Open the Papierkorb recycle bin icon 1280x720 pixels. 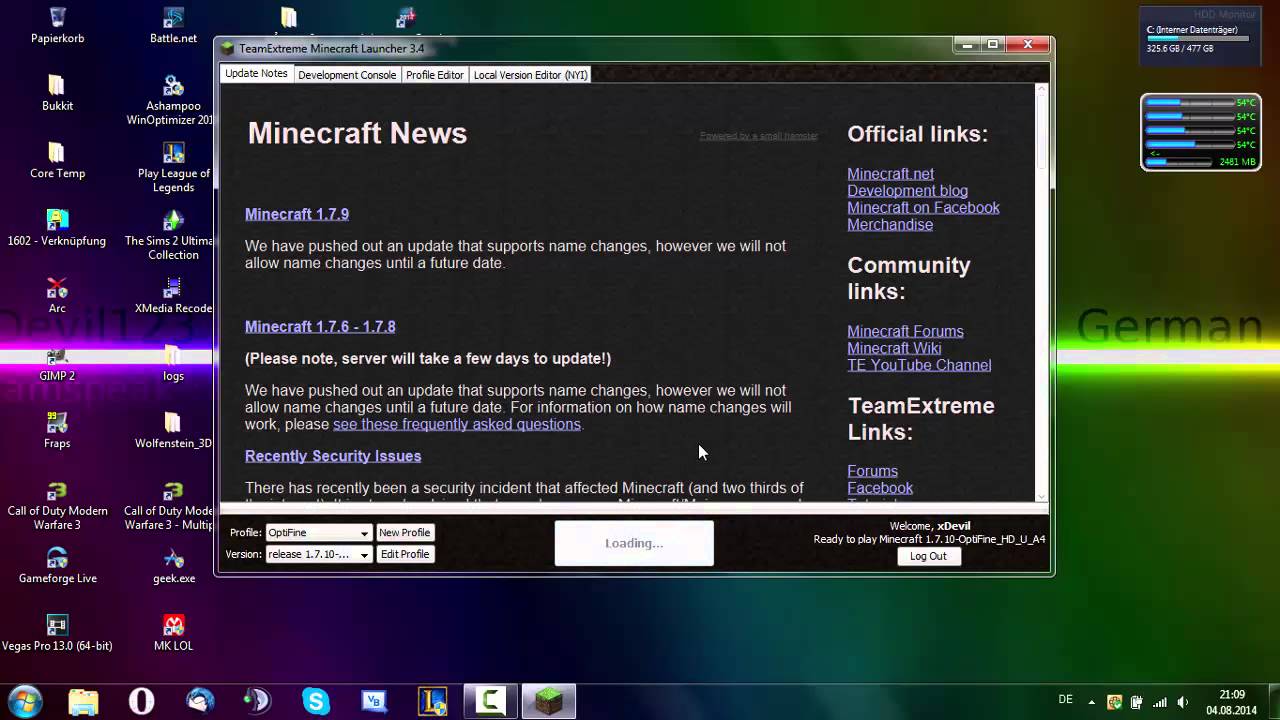(x=57, y=26)
